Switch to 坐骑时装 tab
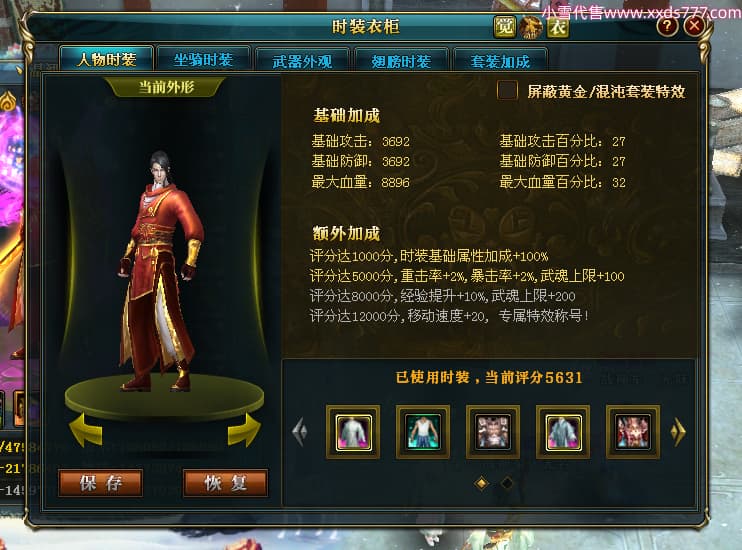 click(203, 60)
